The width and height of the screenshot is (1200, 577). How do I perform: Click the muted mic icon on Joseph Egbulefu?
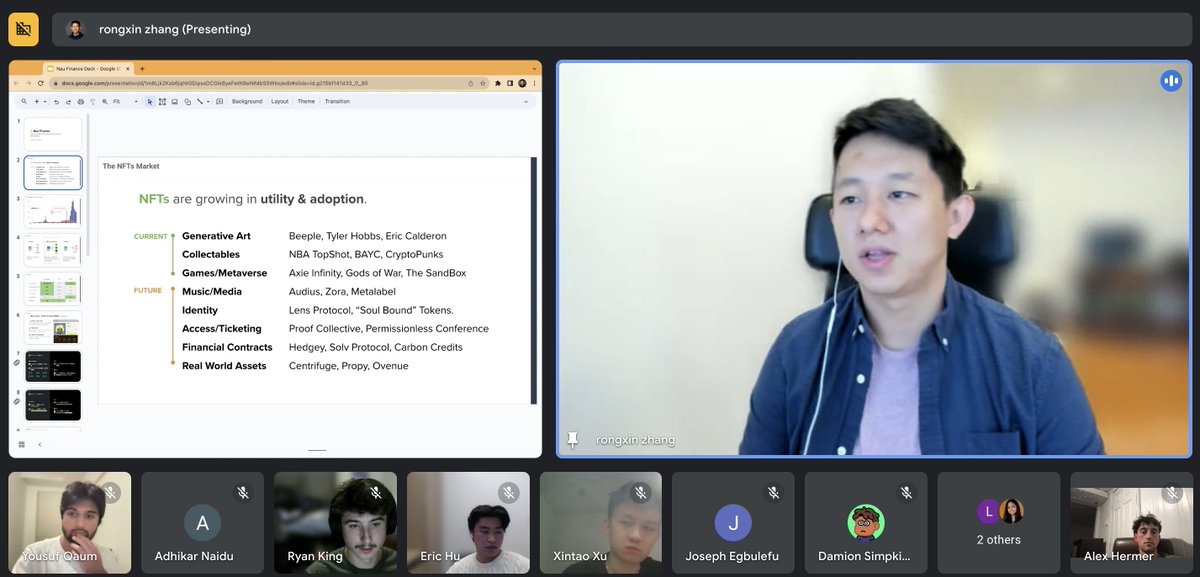[x=773, y=492]
